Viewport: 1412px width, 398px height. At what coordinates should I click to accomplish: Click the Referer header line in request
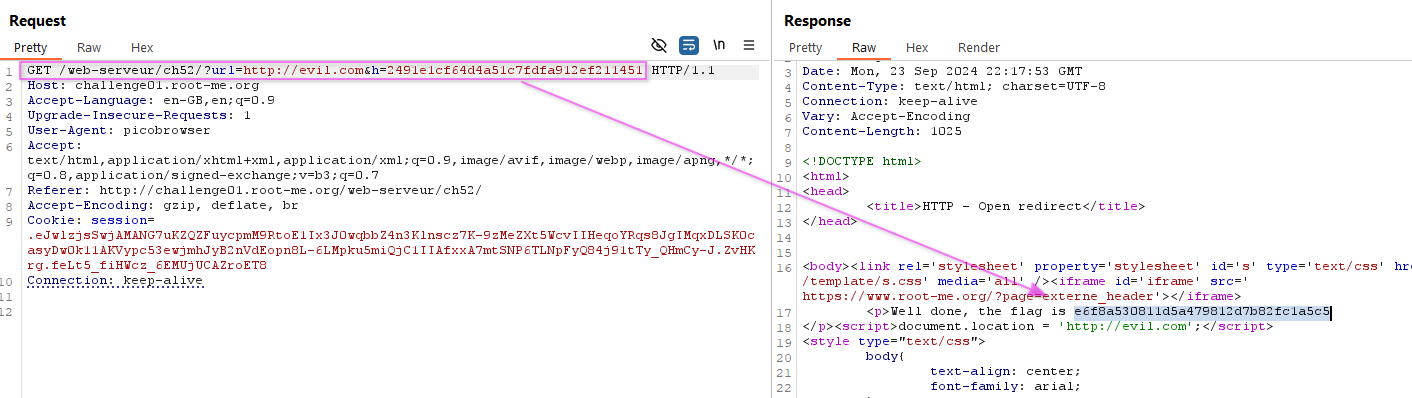254,191
